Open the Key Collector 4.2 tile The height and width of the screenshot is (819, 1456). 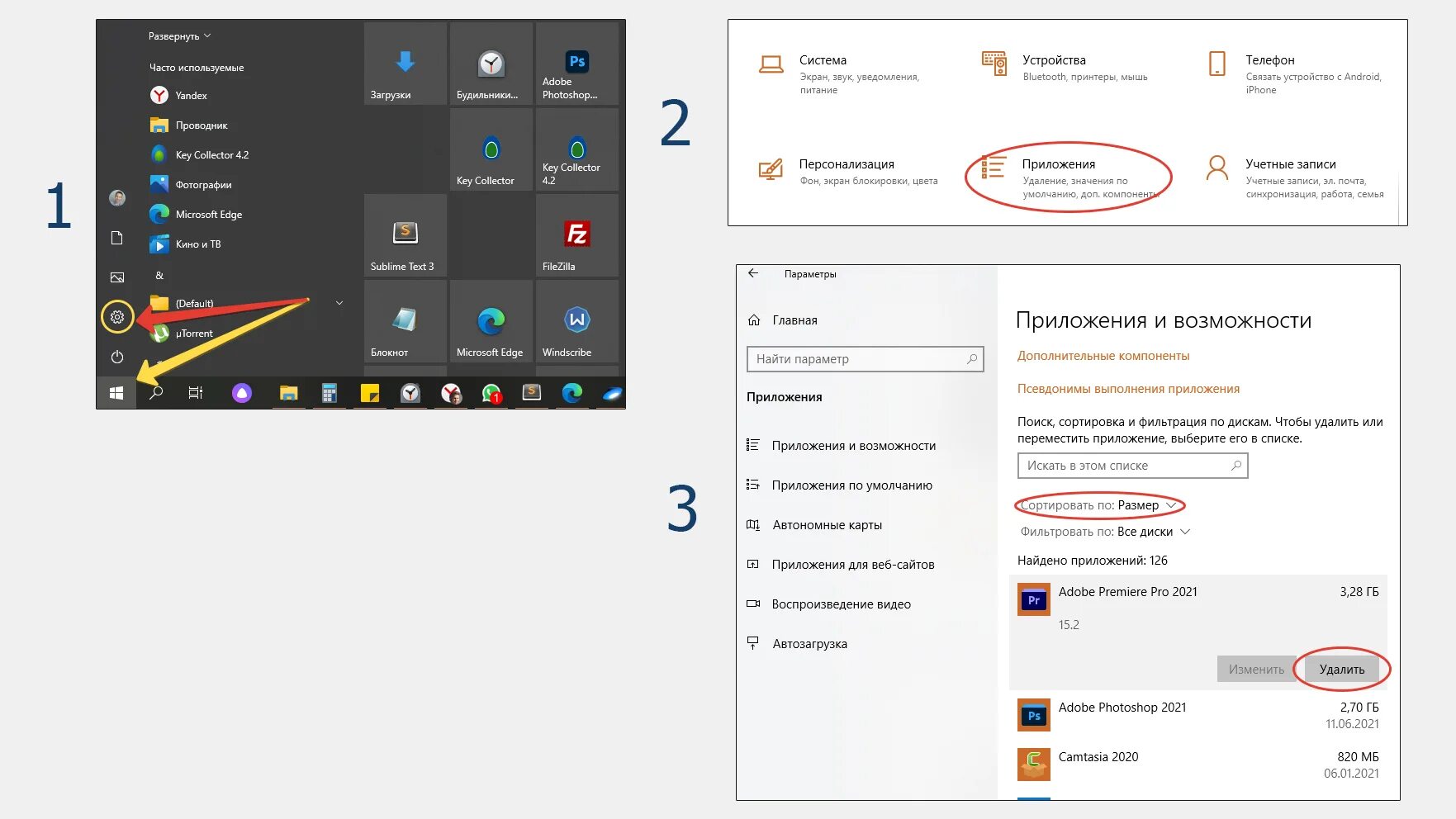point(577,149)
